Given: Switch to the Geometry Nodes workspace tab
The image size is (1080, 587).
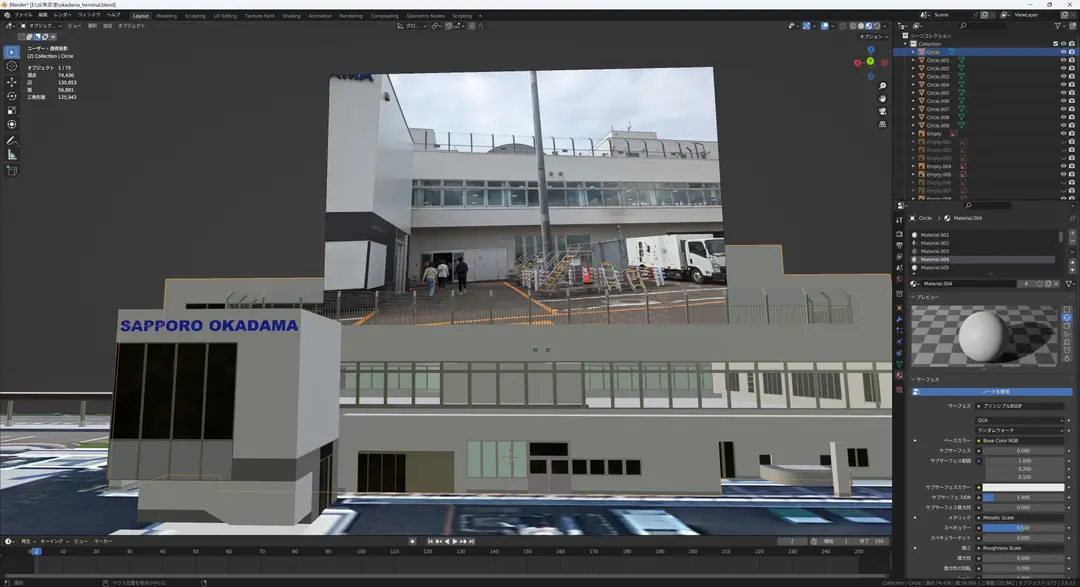Looking at the screenshot, I should 425,15.
